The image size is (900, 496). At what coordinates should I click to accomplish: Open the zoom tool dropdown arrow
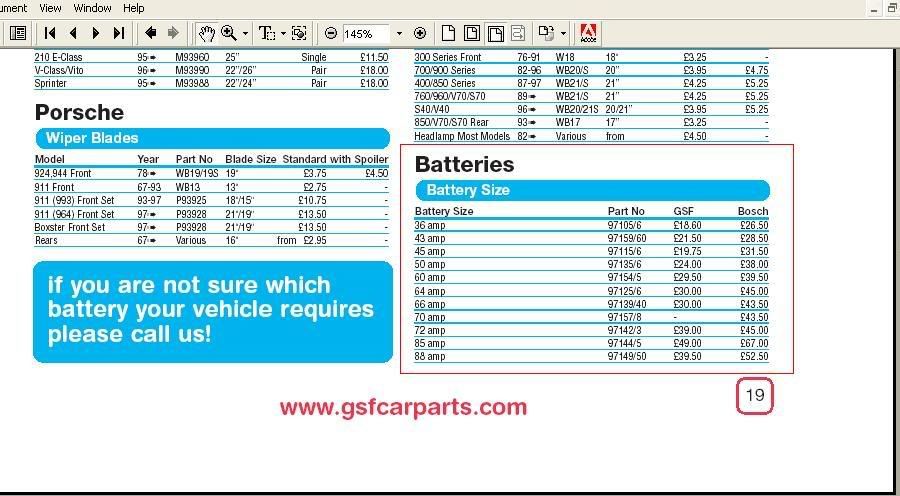click(246, 33)
